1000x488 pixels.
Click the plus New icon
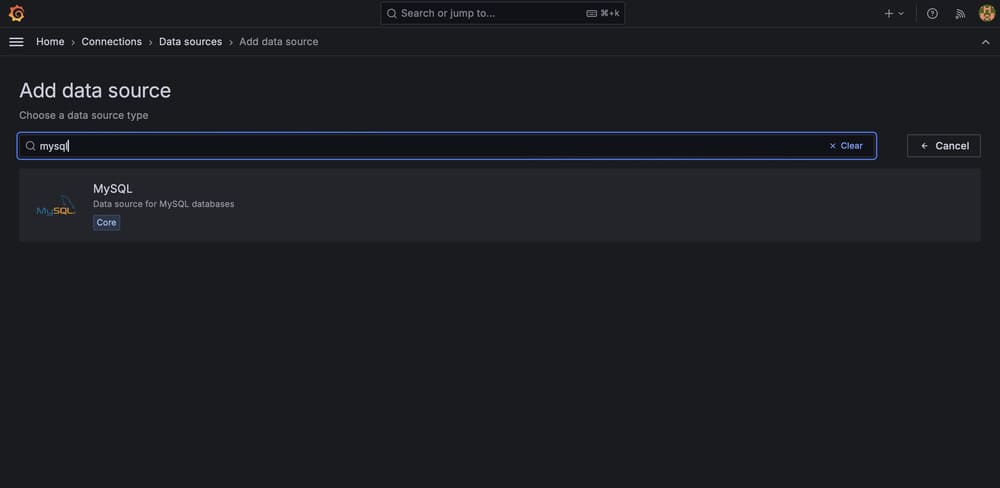click(x=888, y=13)
